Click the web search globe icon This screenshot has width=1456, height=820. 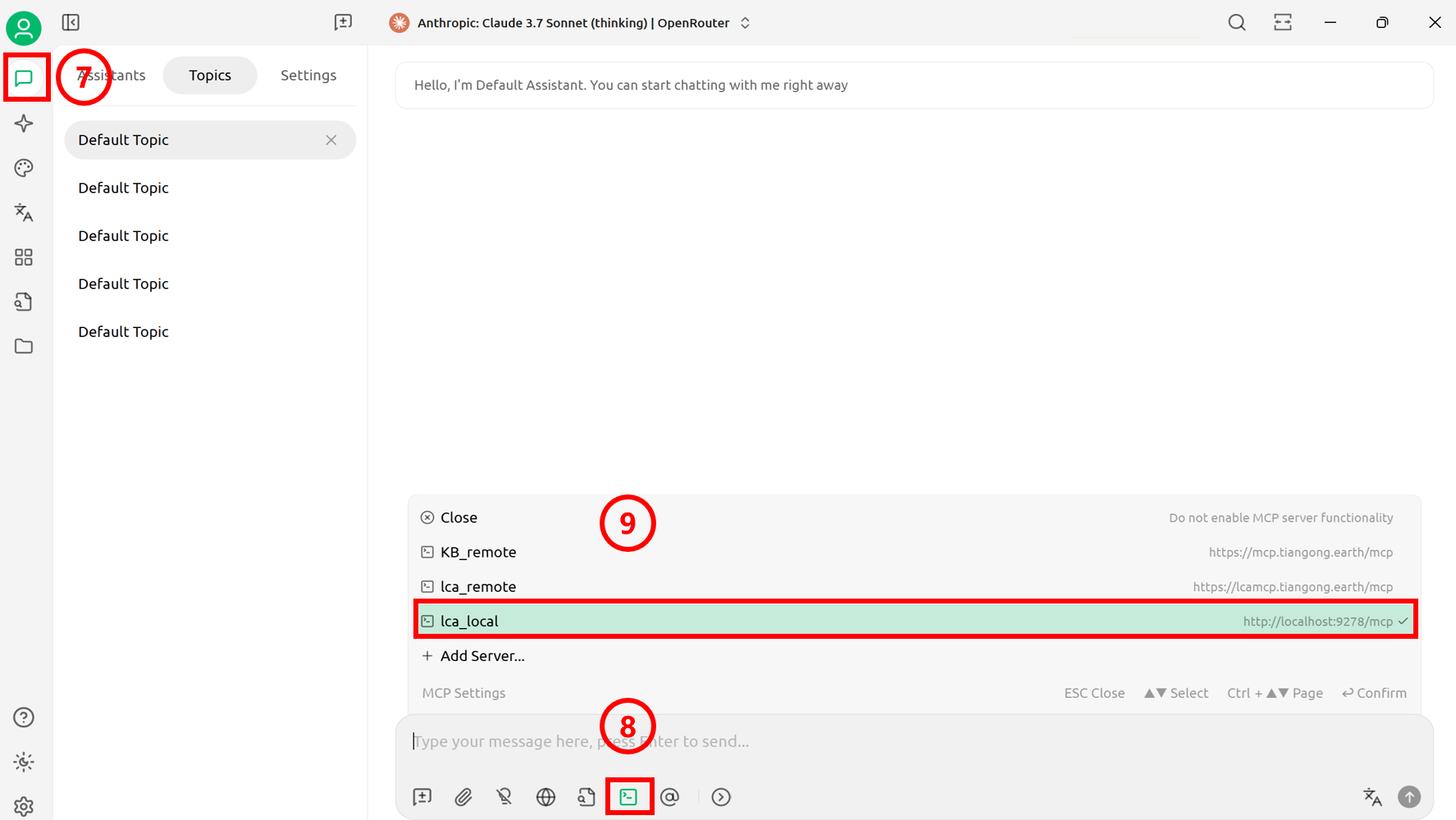tap(545, 796)
